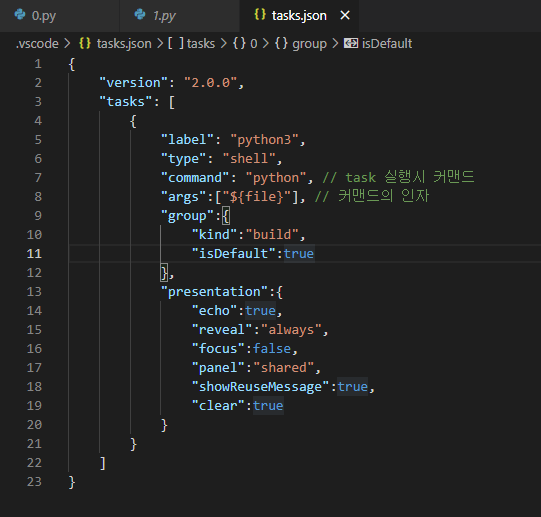Expand the chevron after group breadcrumb
The height and width of the screenshot is (517, 541).
tap(335, 43)
